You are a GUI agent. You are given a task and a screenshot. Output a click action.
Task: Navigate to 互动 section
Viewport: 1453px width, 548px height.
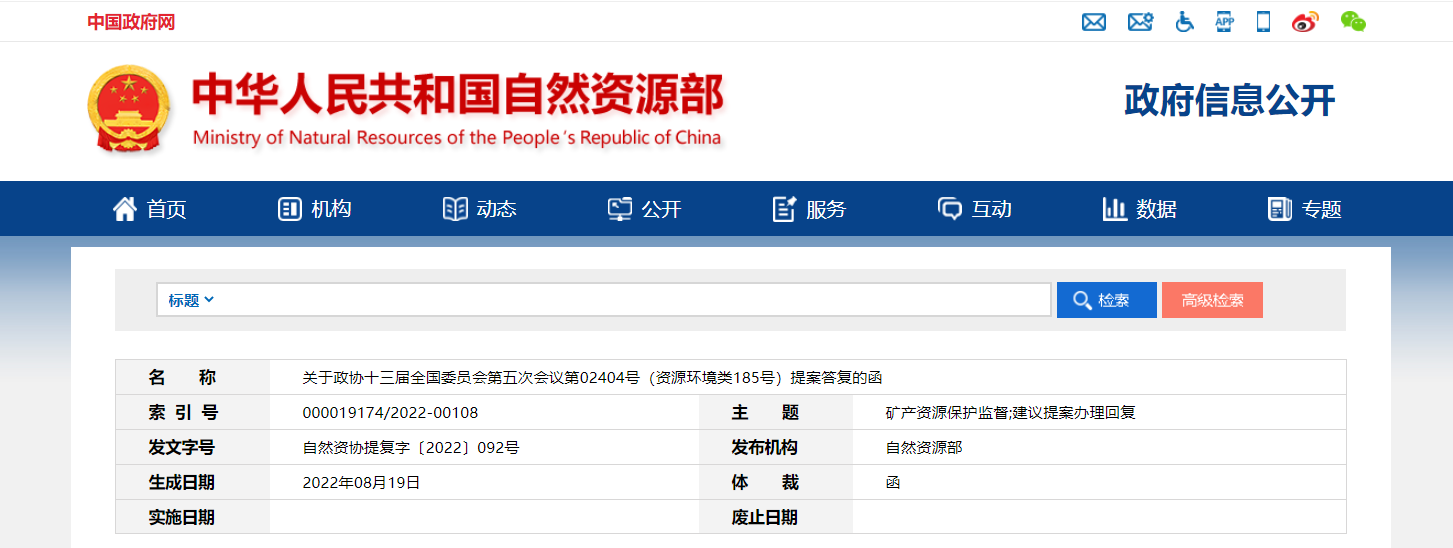[975, 209]
